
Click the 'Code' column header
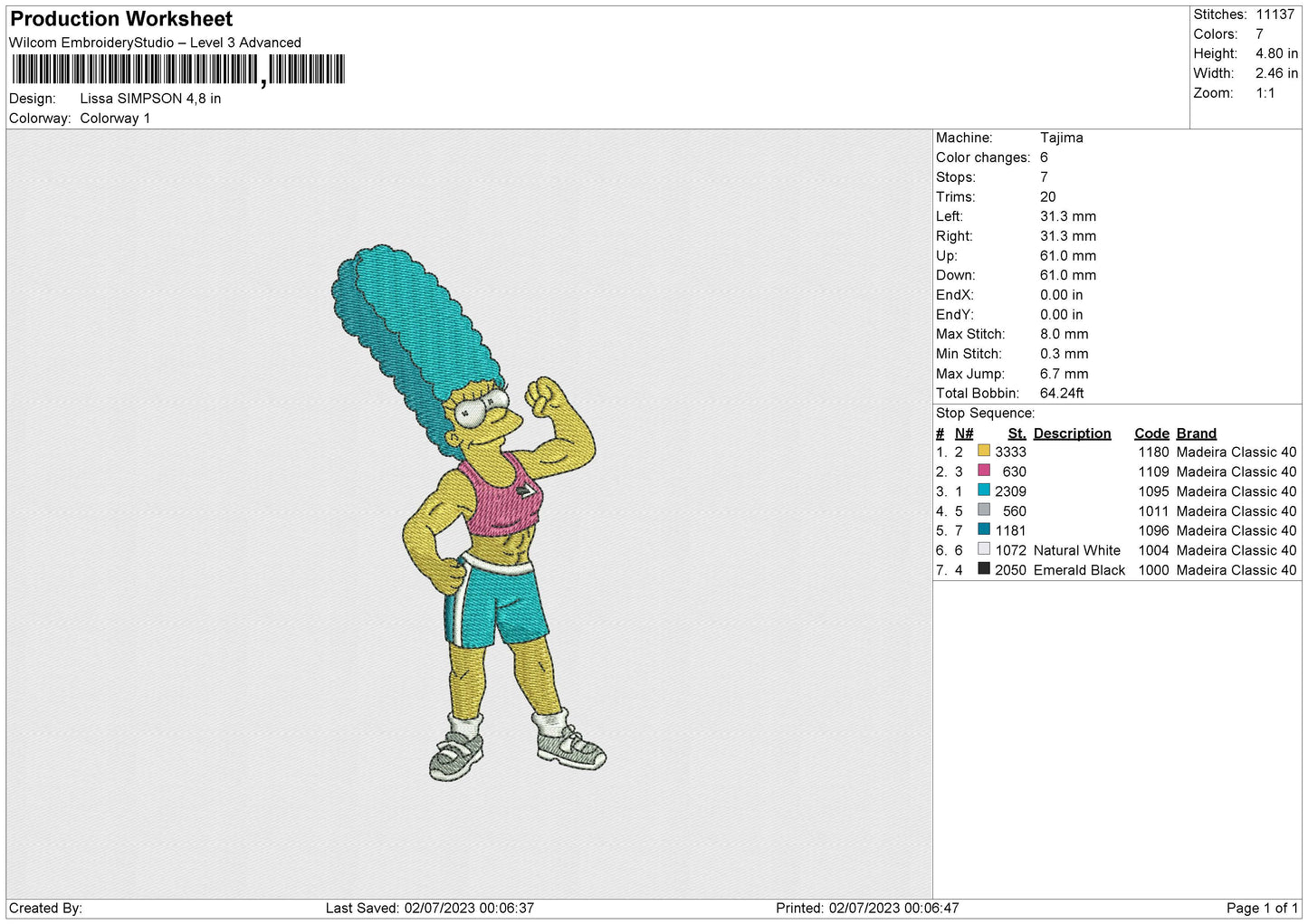pyautogui.click(x=1151, y=433)
